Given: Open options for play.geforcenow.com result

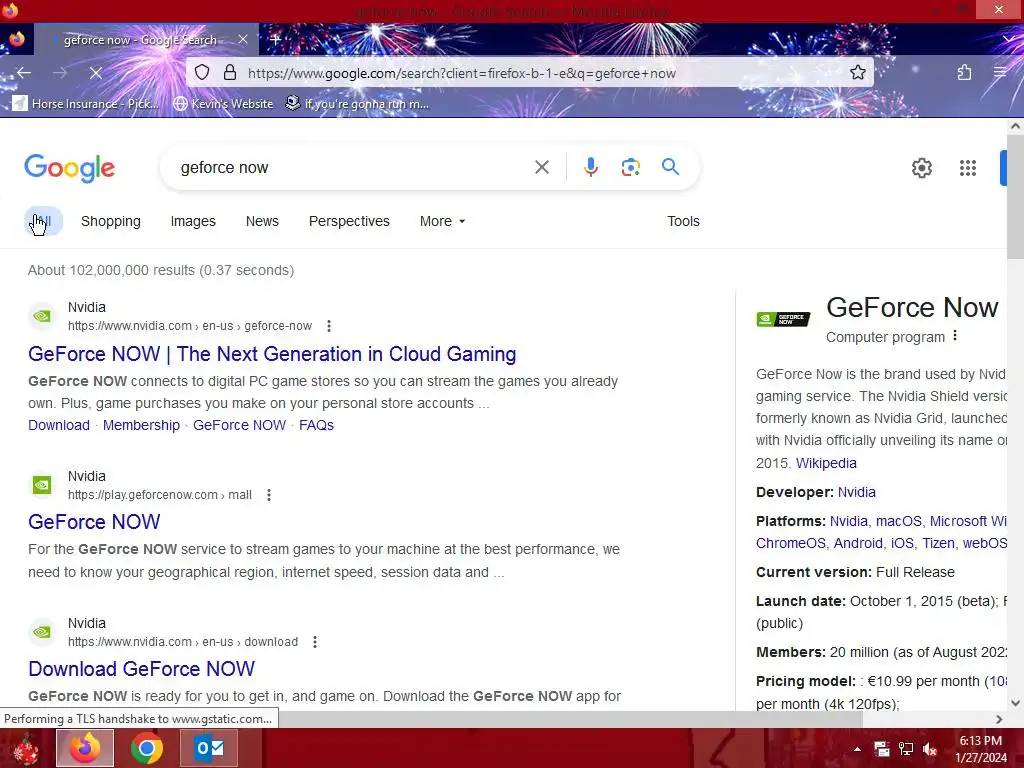Looking at the screenshot, I should click(268, 494).
